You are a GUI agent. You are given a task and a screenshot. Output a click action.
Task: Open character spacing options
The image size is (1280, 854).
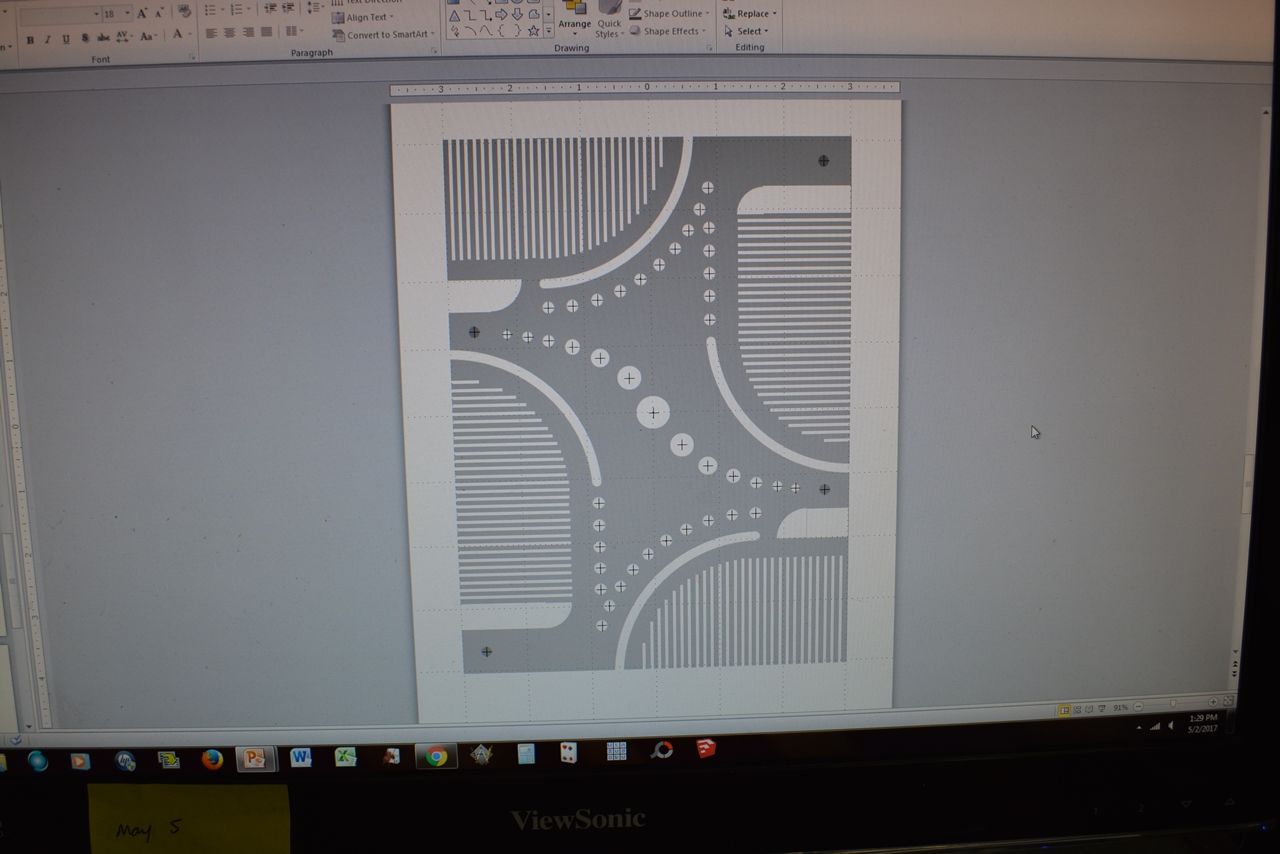click(124, 37)
